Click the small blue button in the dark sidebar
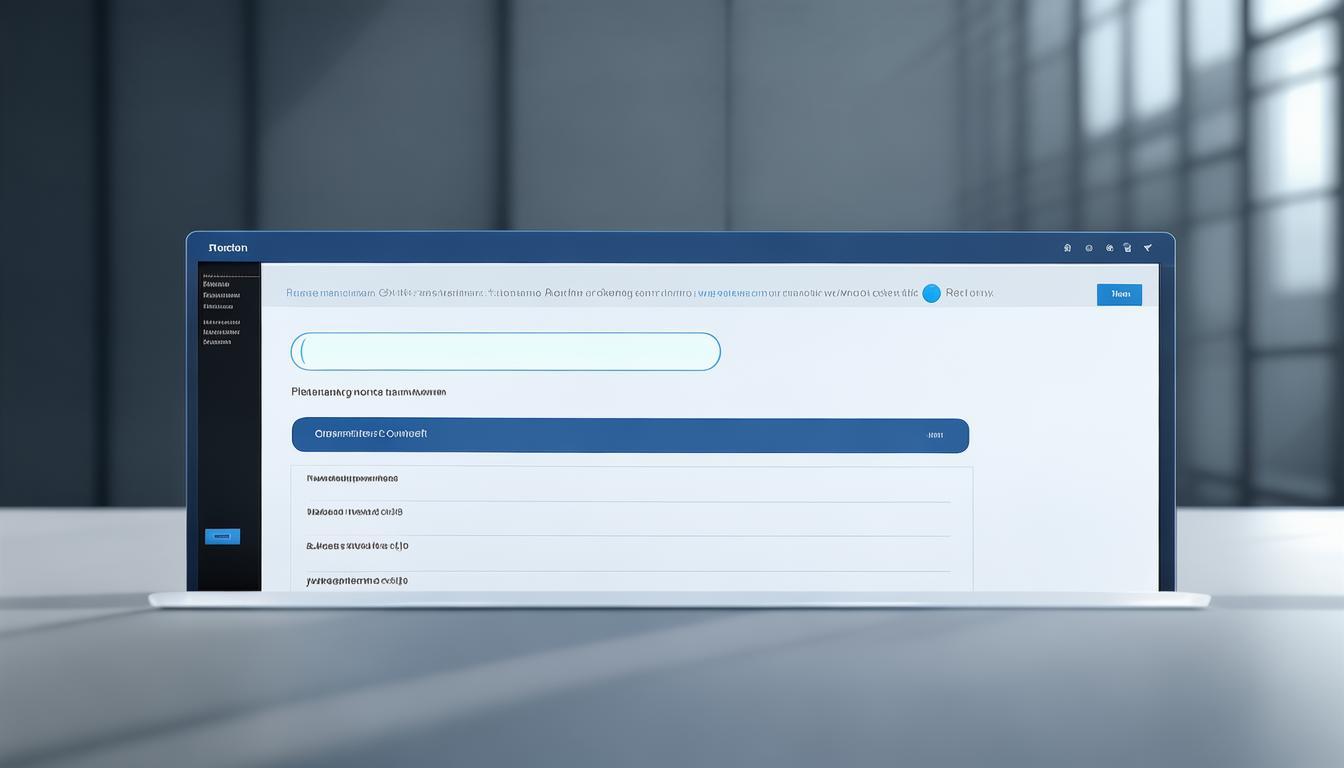Image resolution: width=1344 pixels, height=768 pixels. point(222,537)
